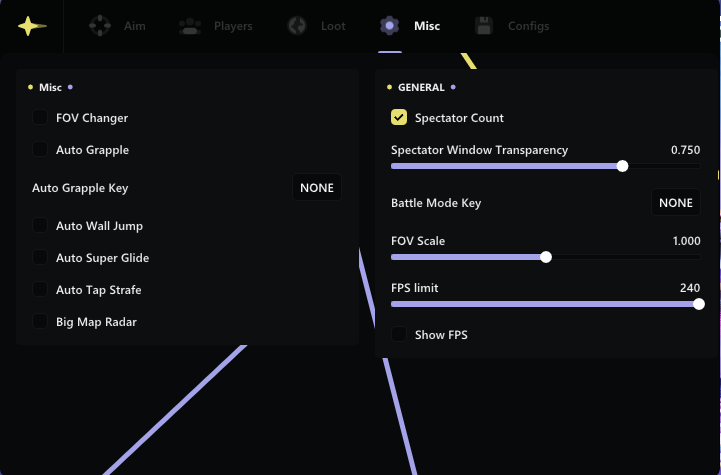Uncheck the Spectator Count checkbox

[x=399, y=118]
